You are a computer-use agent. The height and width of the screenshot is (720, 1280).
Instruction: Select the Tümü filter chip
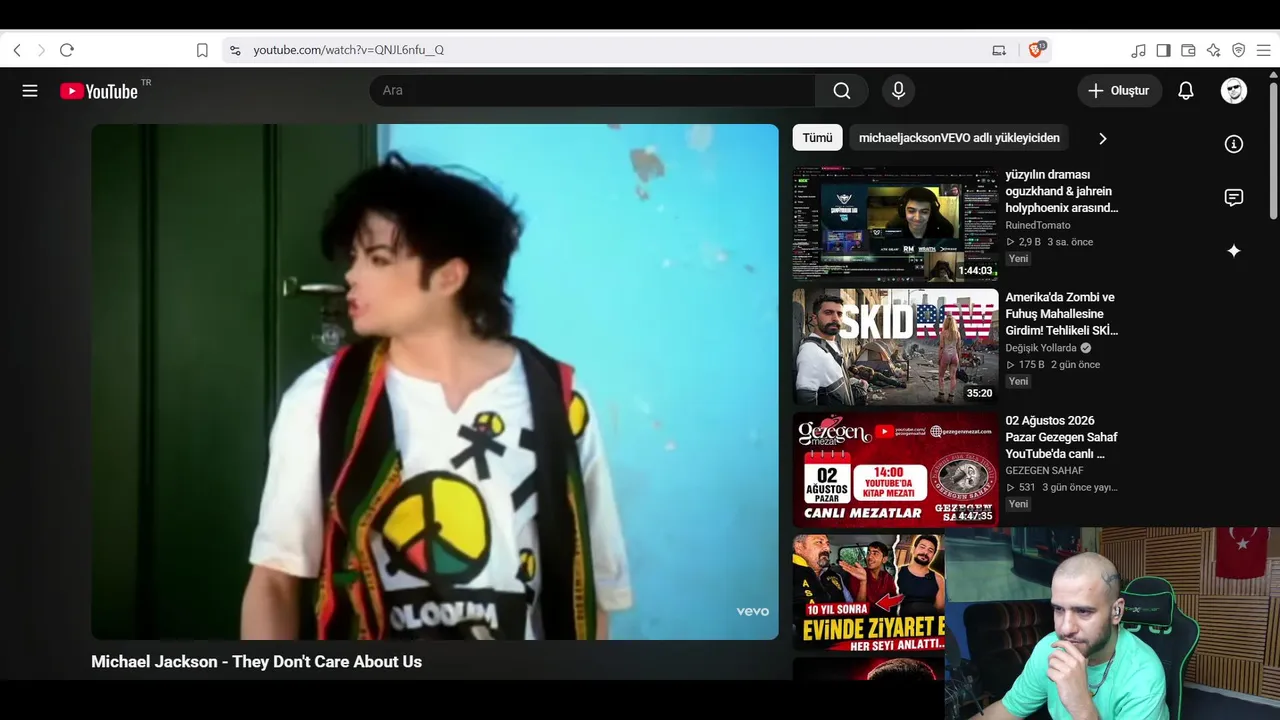[x=817, y=138]
